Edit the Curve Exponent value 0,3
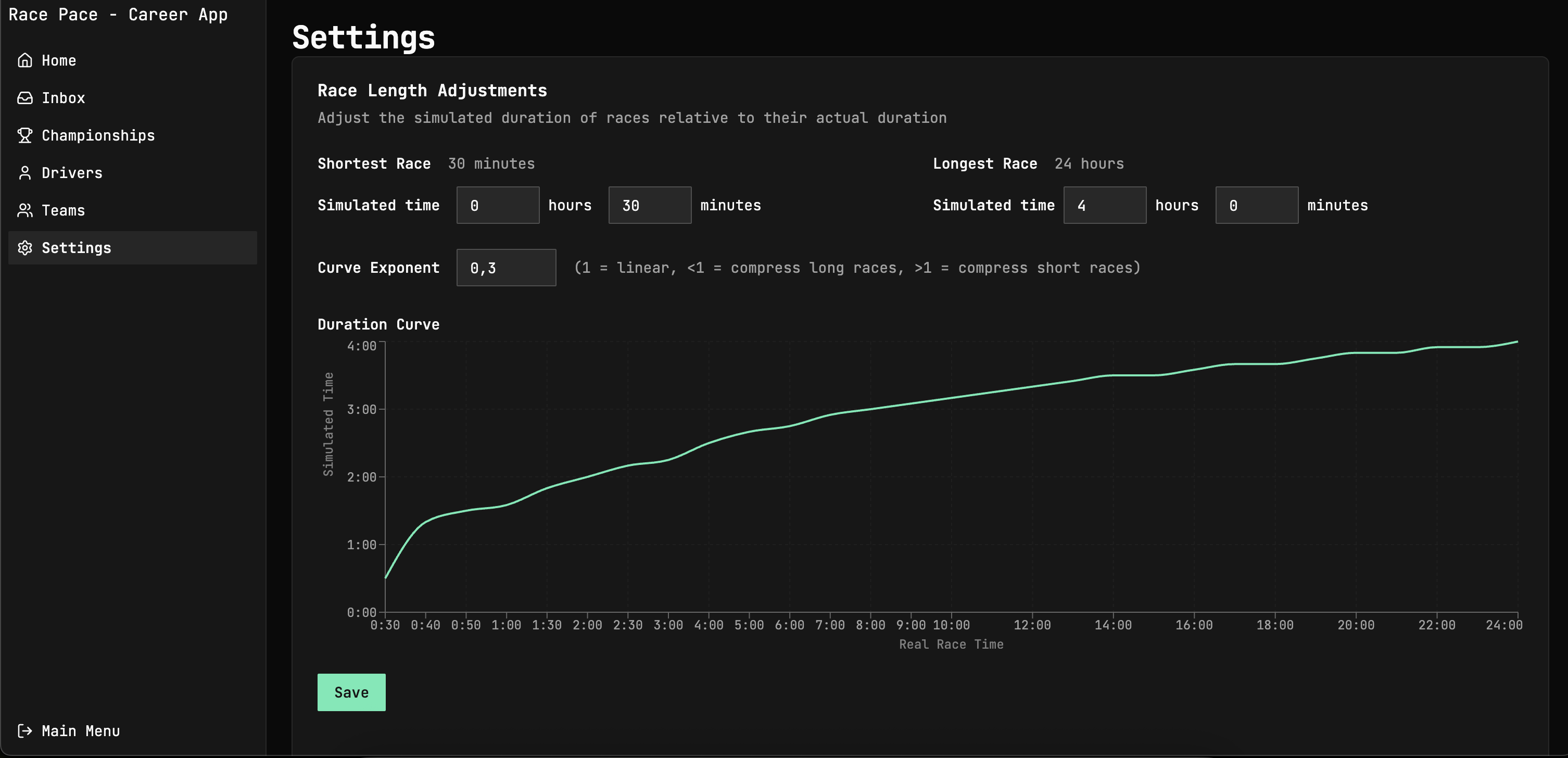Image resolution: width=1568 pixels, height=758 pixels. pyautogui.click(x=506, y=267)
